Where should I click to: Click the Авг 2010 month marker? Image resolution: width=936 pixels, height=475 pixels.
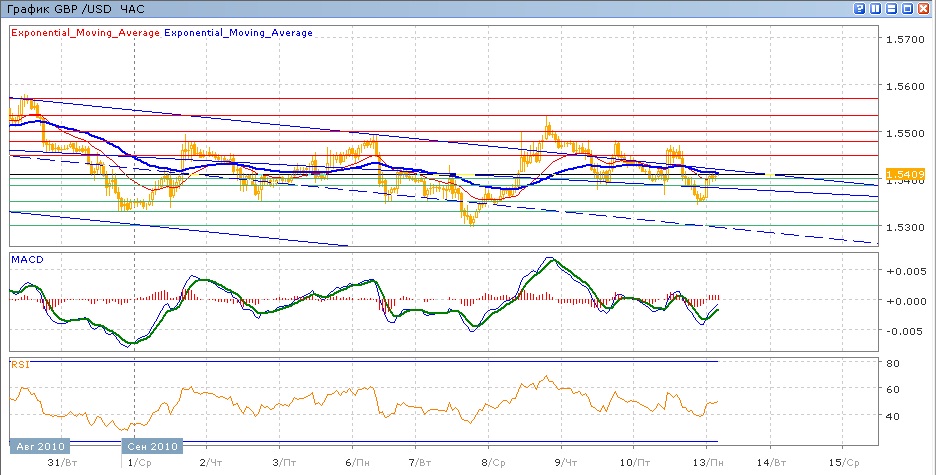point(38,446)
